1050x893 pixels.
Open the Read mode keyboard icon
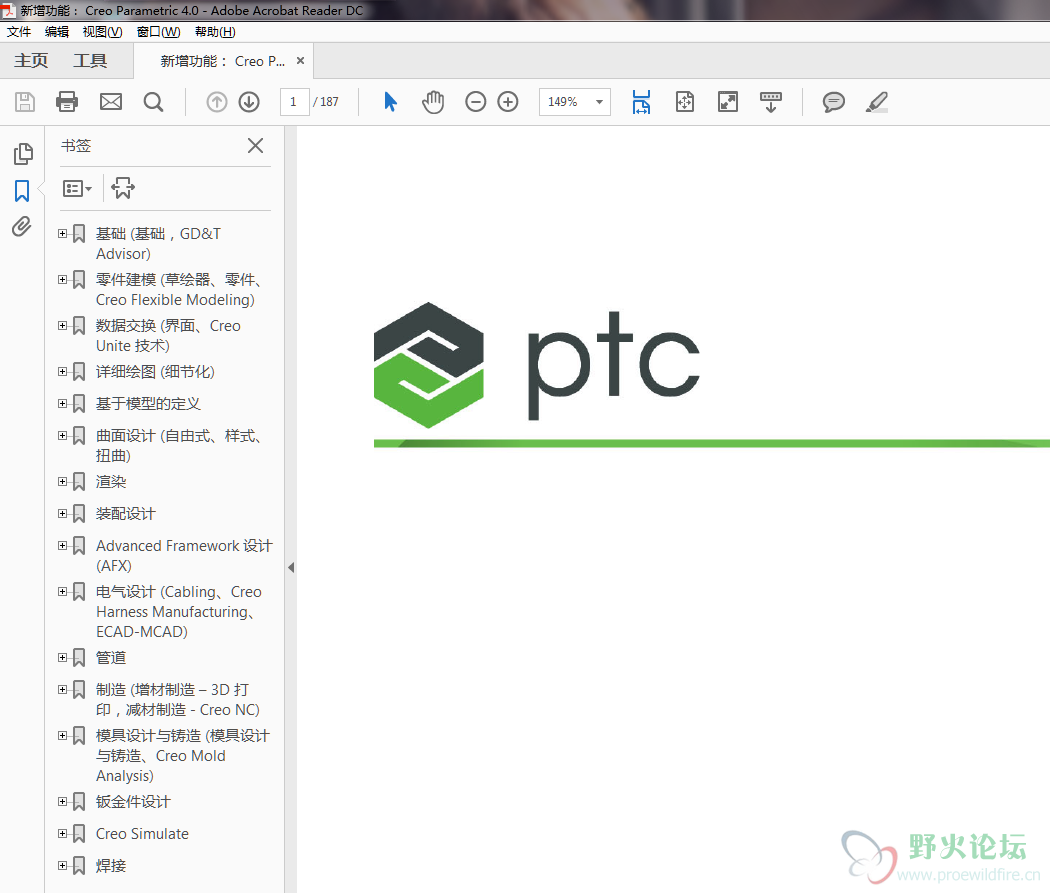tap(771, 102)
